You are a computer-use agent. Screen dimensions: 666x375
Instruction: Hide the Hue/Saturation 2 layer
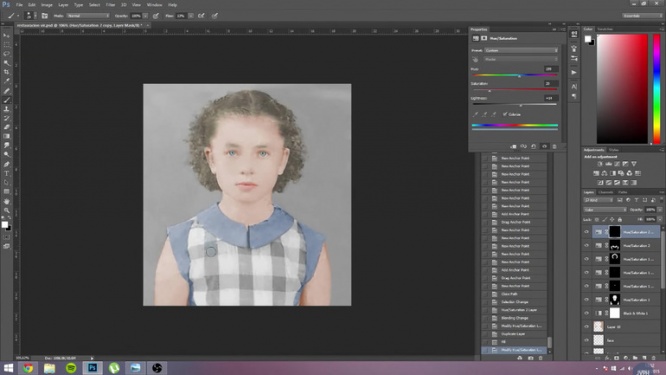point(587,245)
